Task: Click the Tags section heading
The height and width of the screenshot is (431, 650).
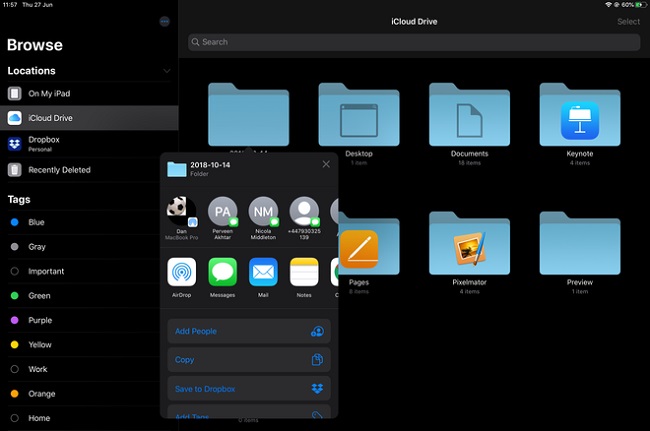Action: (19, 200)
